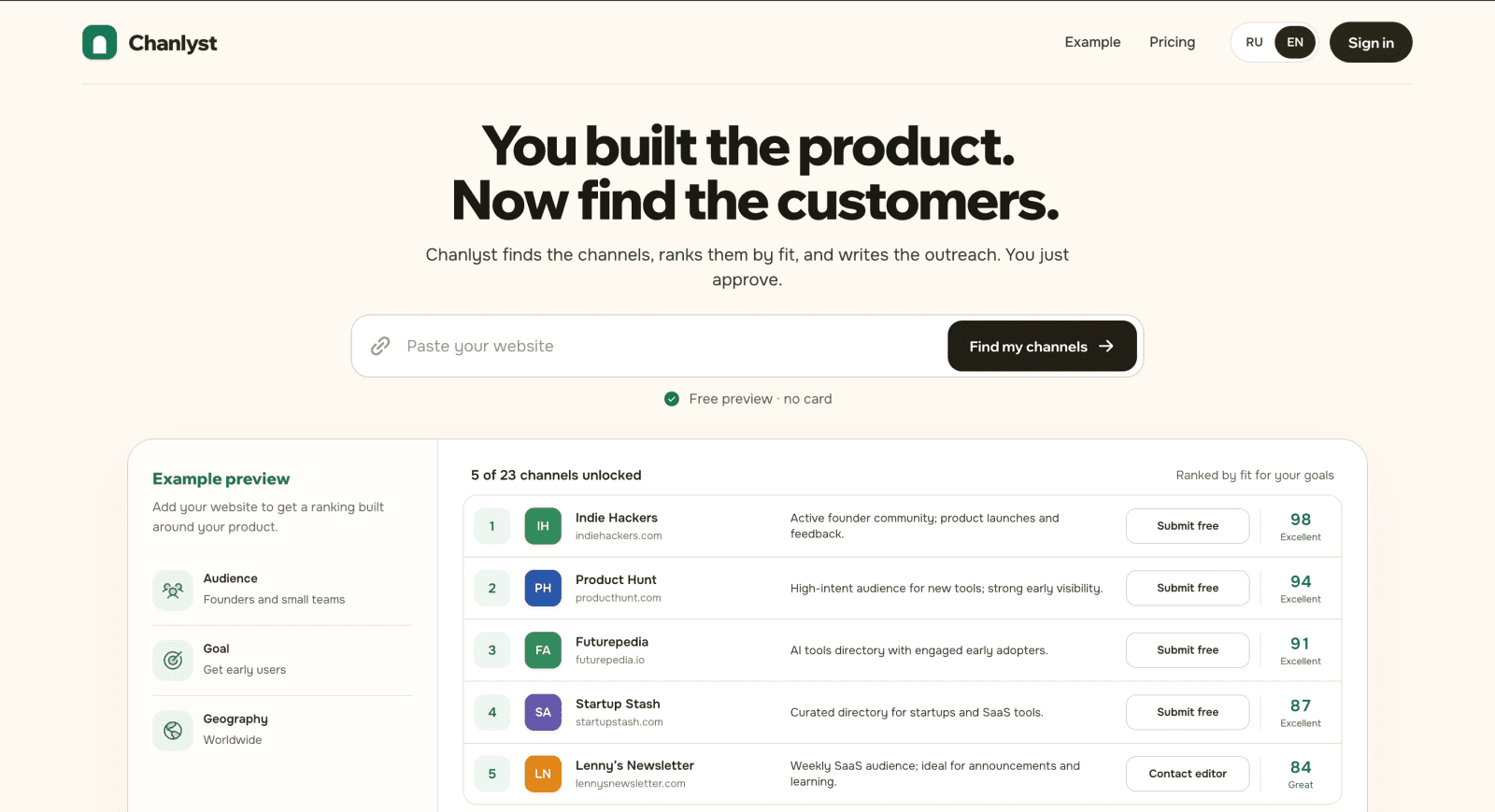Image resolution: width=1495 pixels, height=812 pixels.
Task: Click the indiehackers.com URL text
Action: [619, 536]
